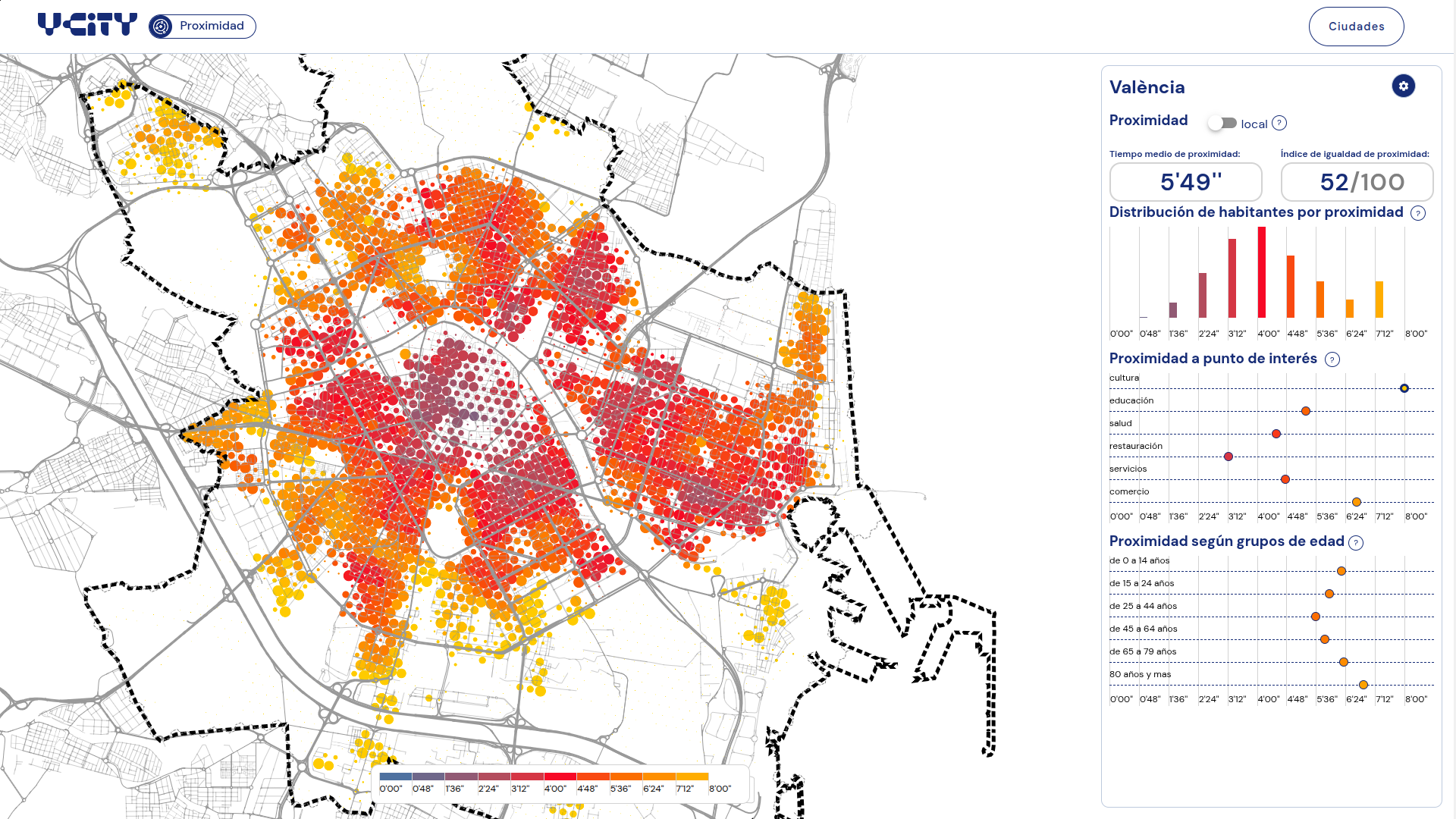Click the salud label
The width and height of the screenshot is (1456, 819).
pos(1120,423)
